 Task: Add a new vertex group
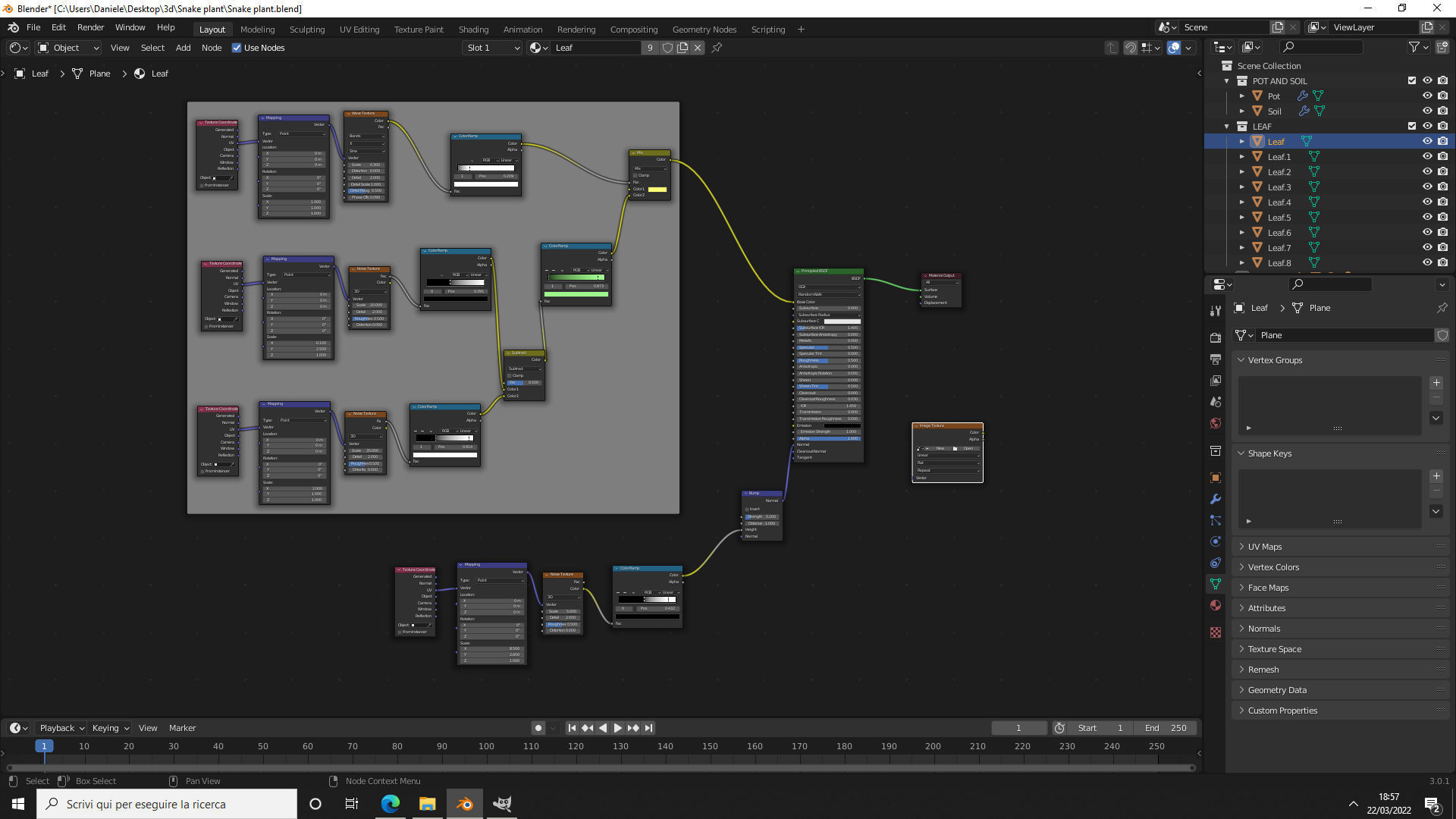(1436, 383)
